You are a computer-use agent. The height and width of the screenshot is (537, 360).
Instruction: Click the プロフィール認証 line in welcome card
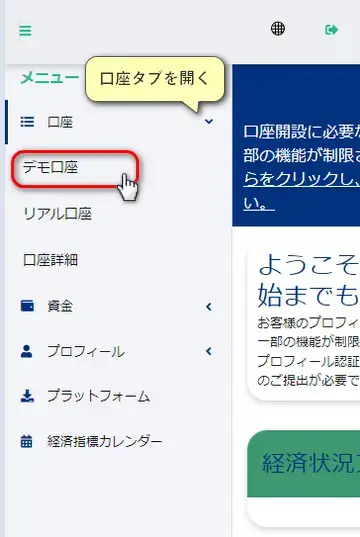[x=308, y=361]
